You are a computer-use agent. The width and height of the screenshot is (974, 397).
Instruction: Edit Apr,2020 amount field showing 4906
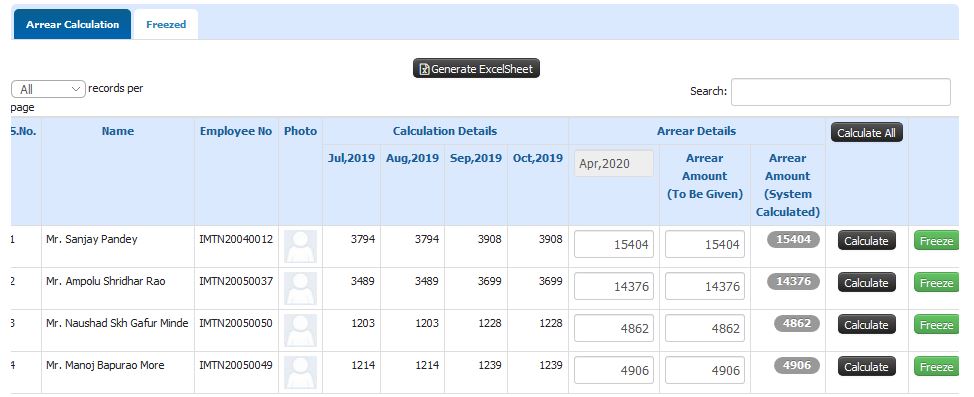coord(614,370)
